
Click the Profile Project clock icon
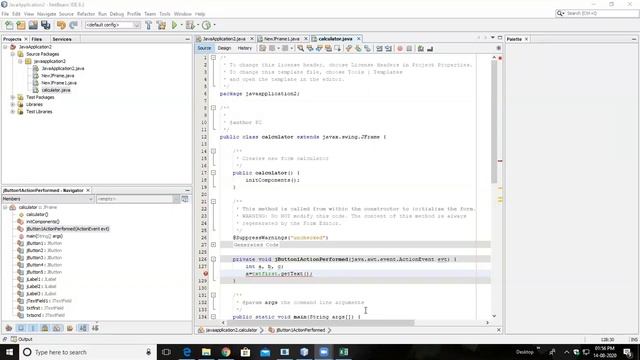[207, 25]
